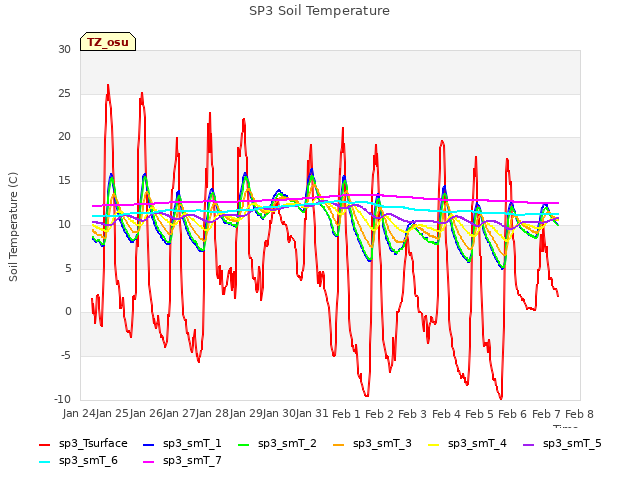
Task: Click the Feb 3 x-axis tick label
Action: point(412,414)
